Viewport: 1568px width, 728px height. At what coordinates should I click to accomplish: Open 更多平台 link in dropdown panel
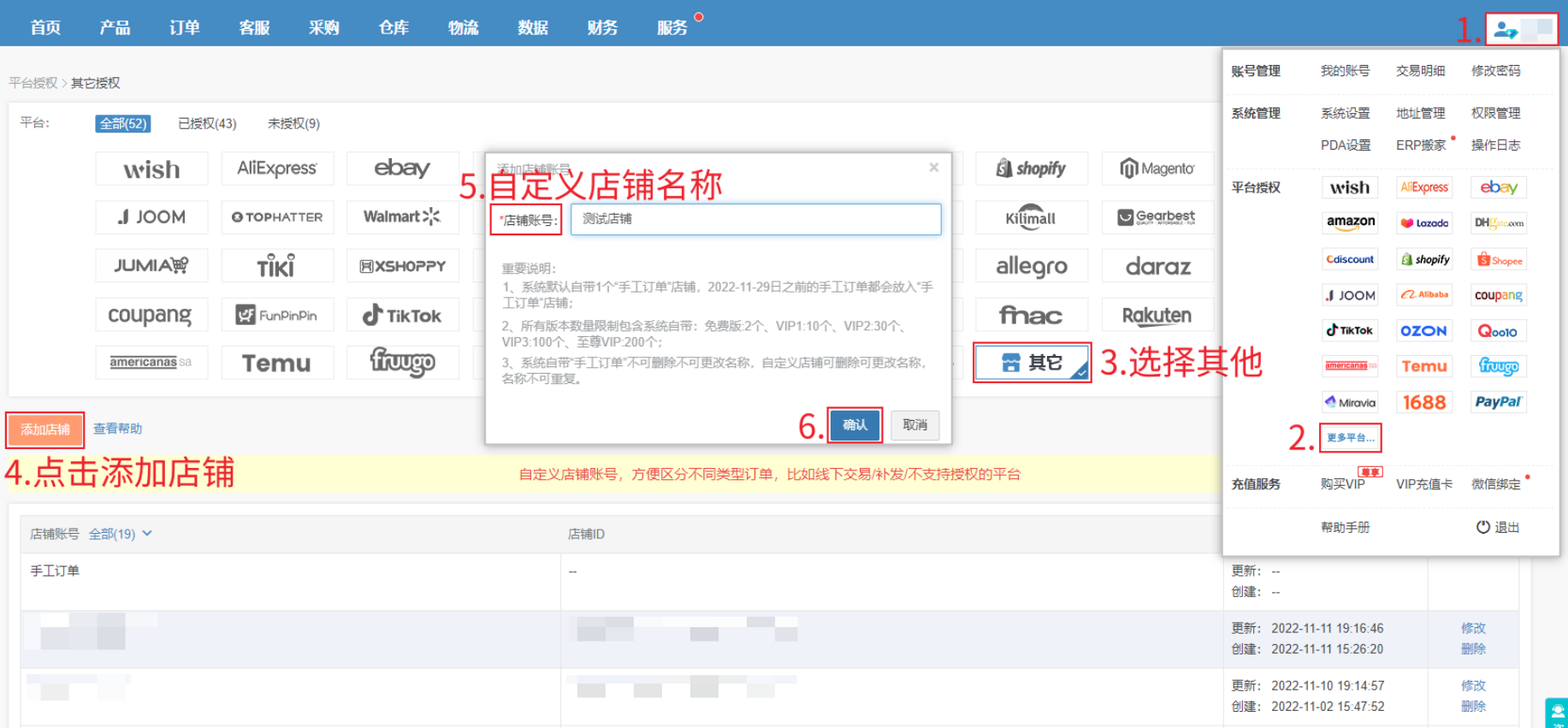coord(1351,437)
